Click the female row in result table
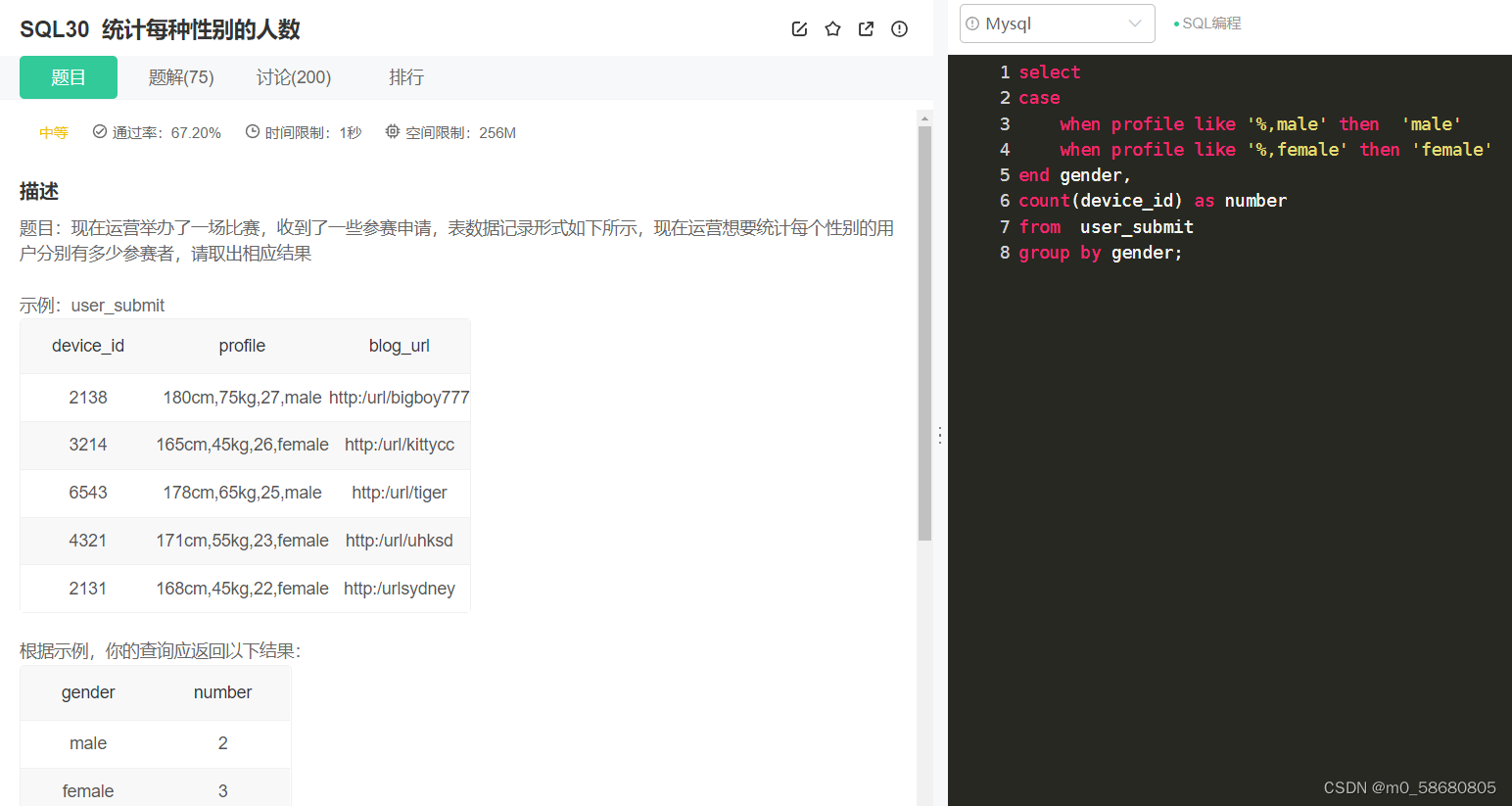Viewport: 1512px width, 806px height. click(156, 789)
